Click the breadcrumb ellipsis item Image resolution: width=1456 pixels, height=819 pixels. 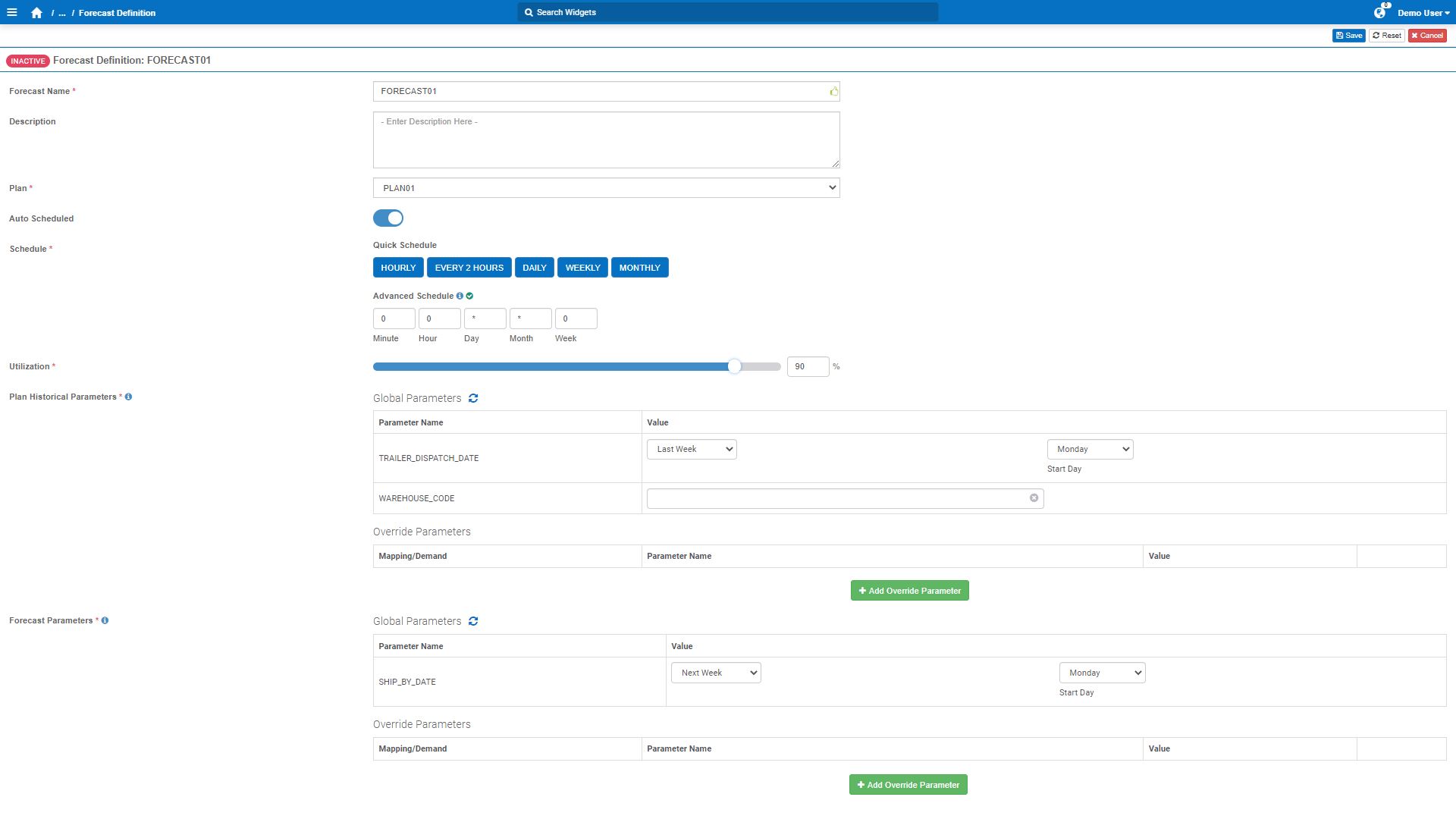click(62, 13)
